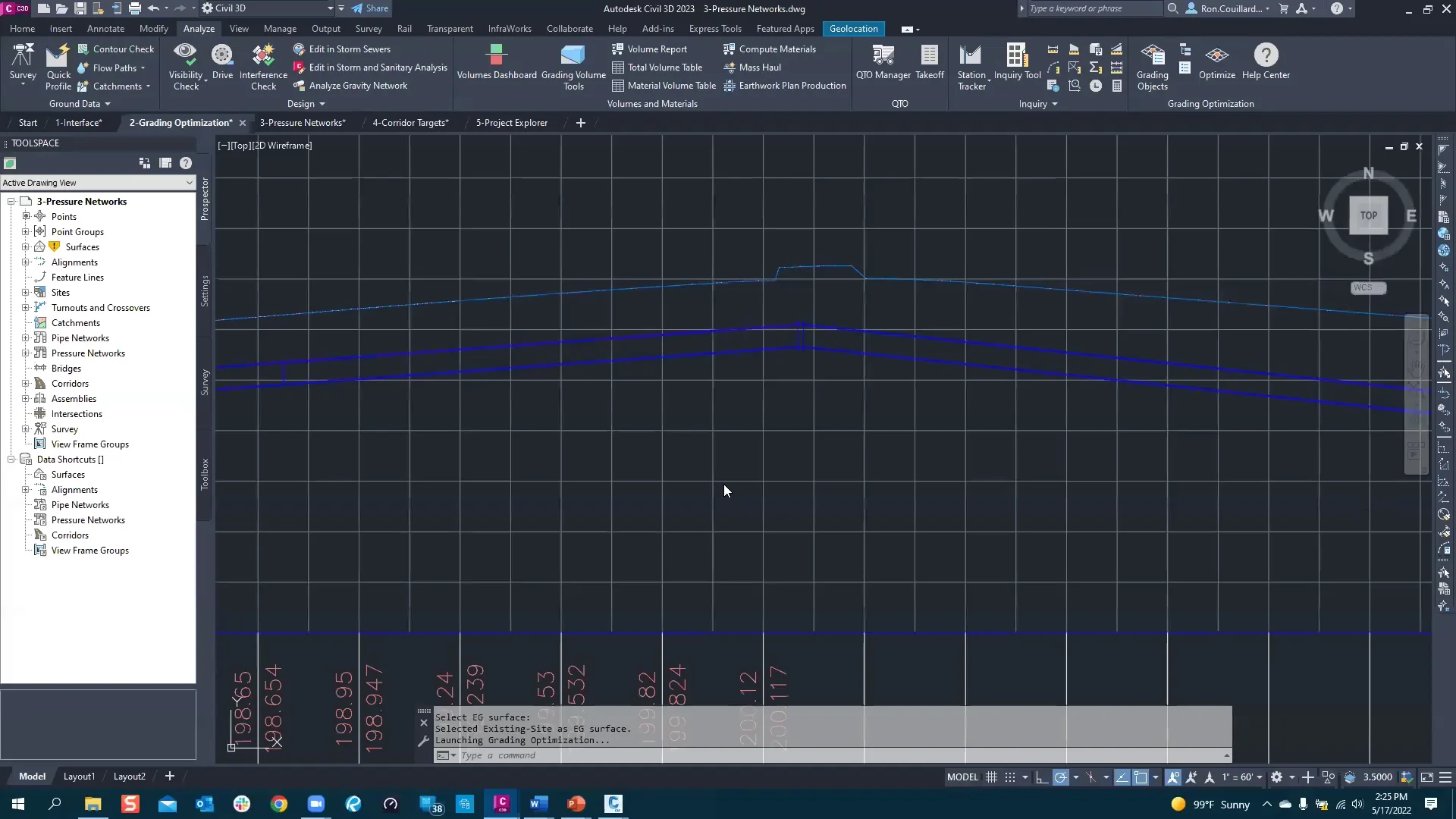Screen dimensions: 1456x819
Task: Run the Optimize grading tool
Action: (x=1216, y=62)
